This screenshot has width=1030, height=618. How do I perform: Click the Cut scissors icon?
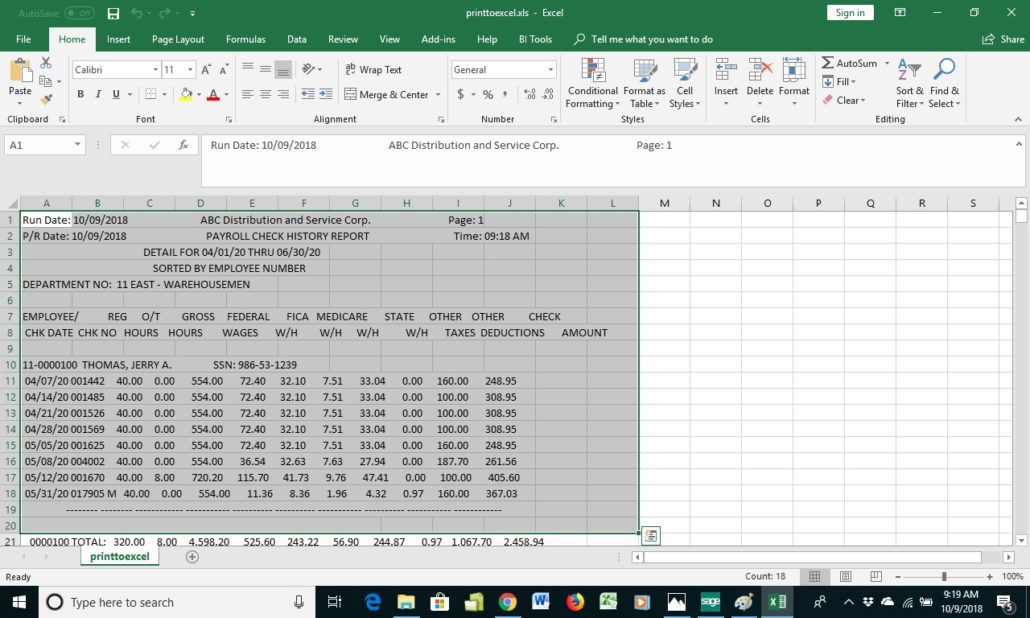(x=45, y=63)
